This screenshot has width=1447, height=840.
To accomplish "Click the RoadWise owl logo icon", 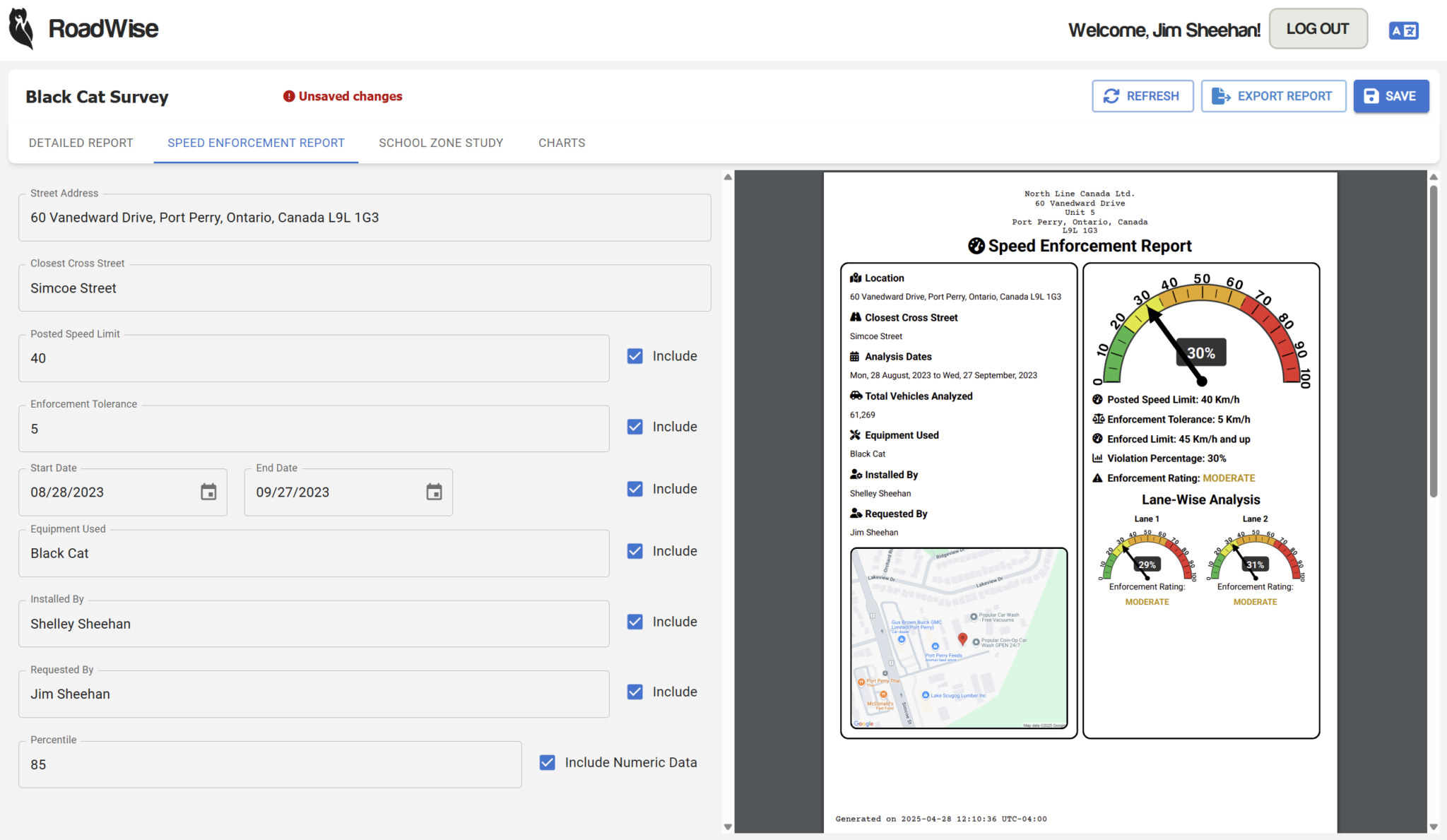I will pyautogui.click(x=21, y=29).
